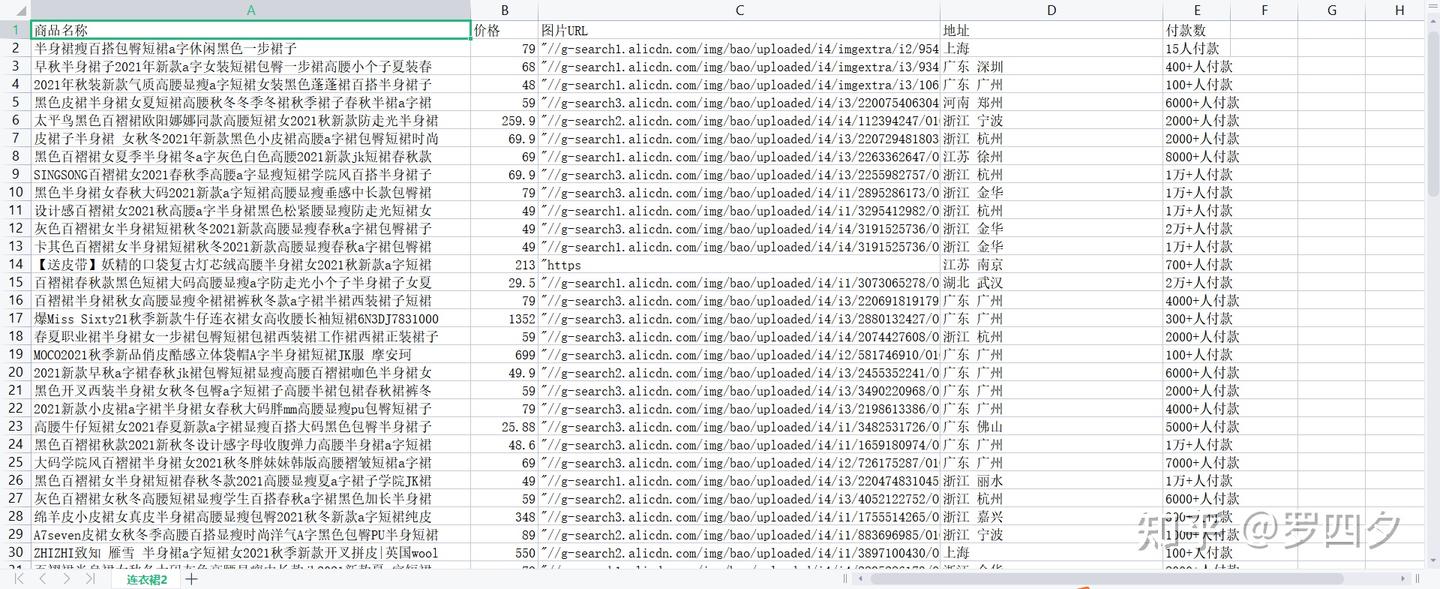Go to next sheet arrow
The image size is (1440, 589).
pyautogui.click(x=66, y=578)
